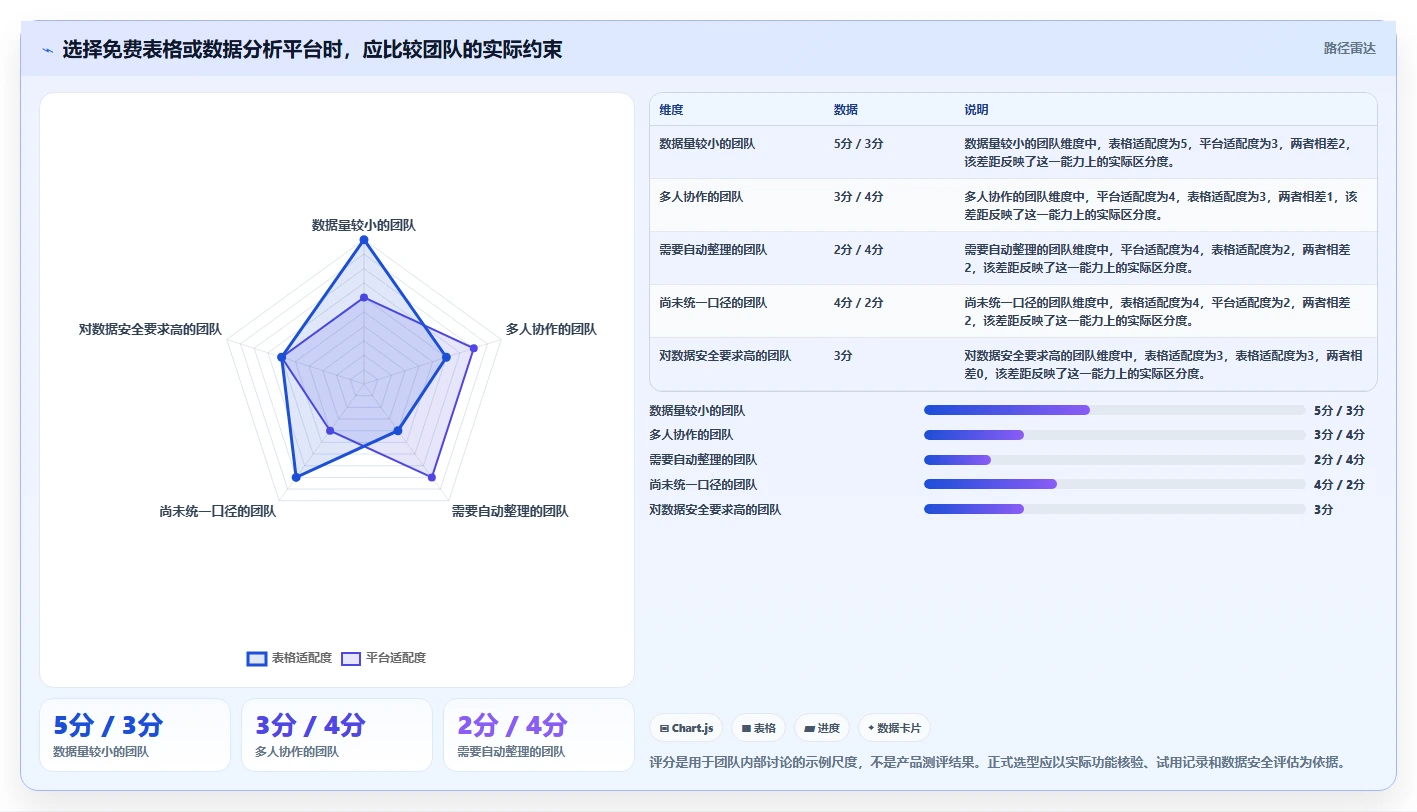Click progress list label 尚未统一口径的团队
The image size is (1417, 812).
point(703,484)
